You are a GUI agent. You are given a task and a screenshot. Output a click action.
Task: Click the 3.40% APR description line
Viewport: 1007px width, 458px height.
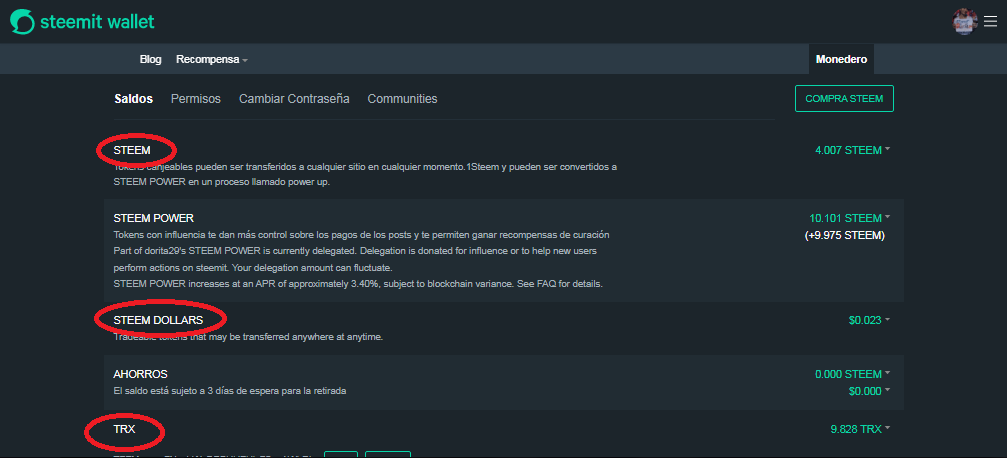click(358, 283)
